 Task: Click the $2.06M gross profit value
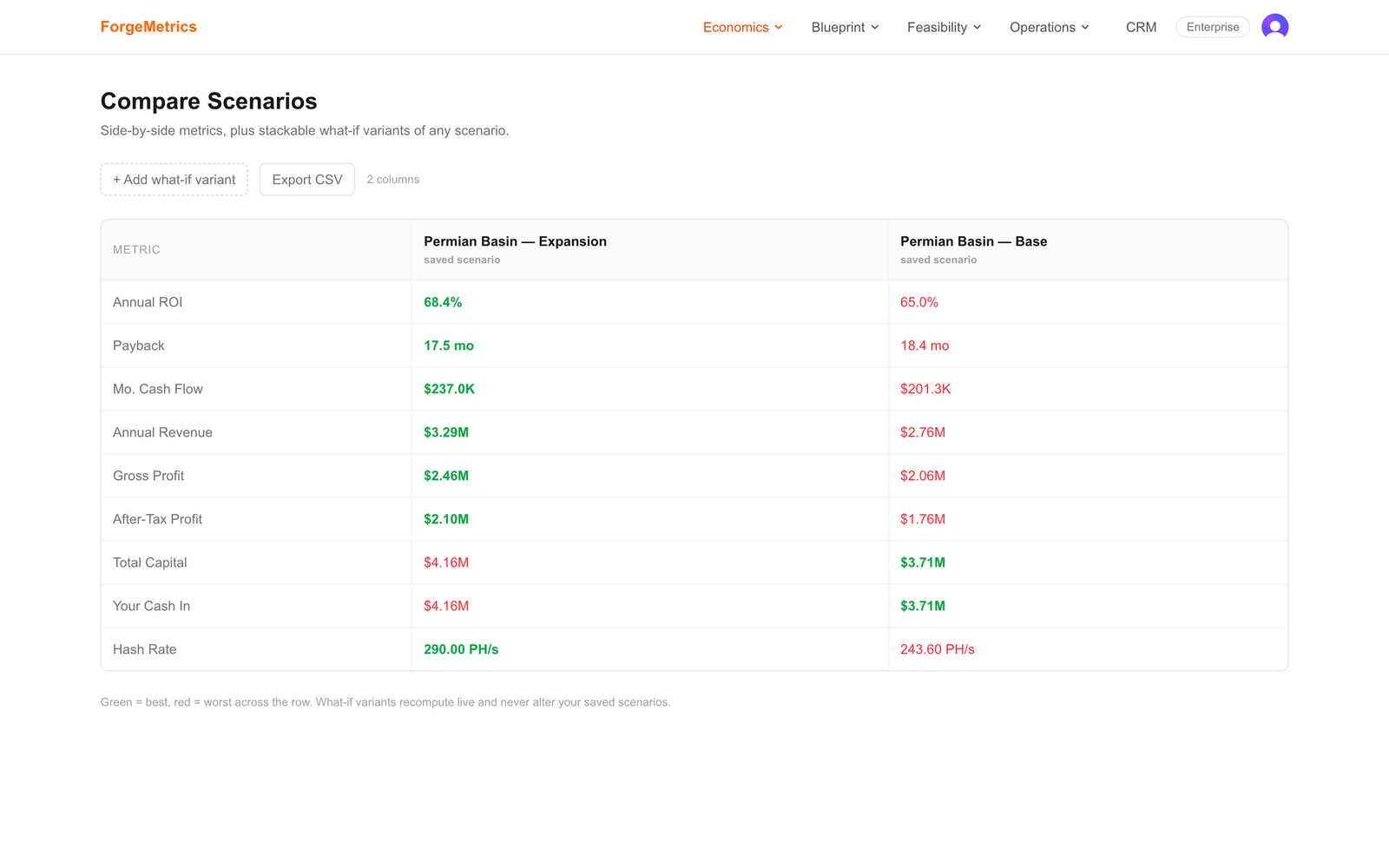point(923,476)
